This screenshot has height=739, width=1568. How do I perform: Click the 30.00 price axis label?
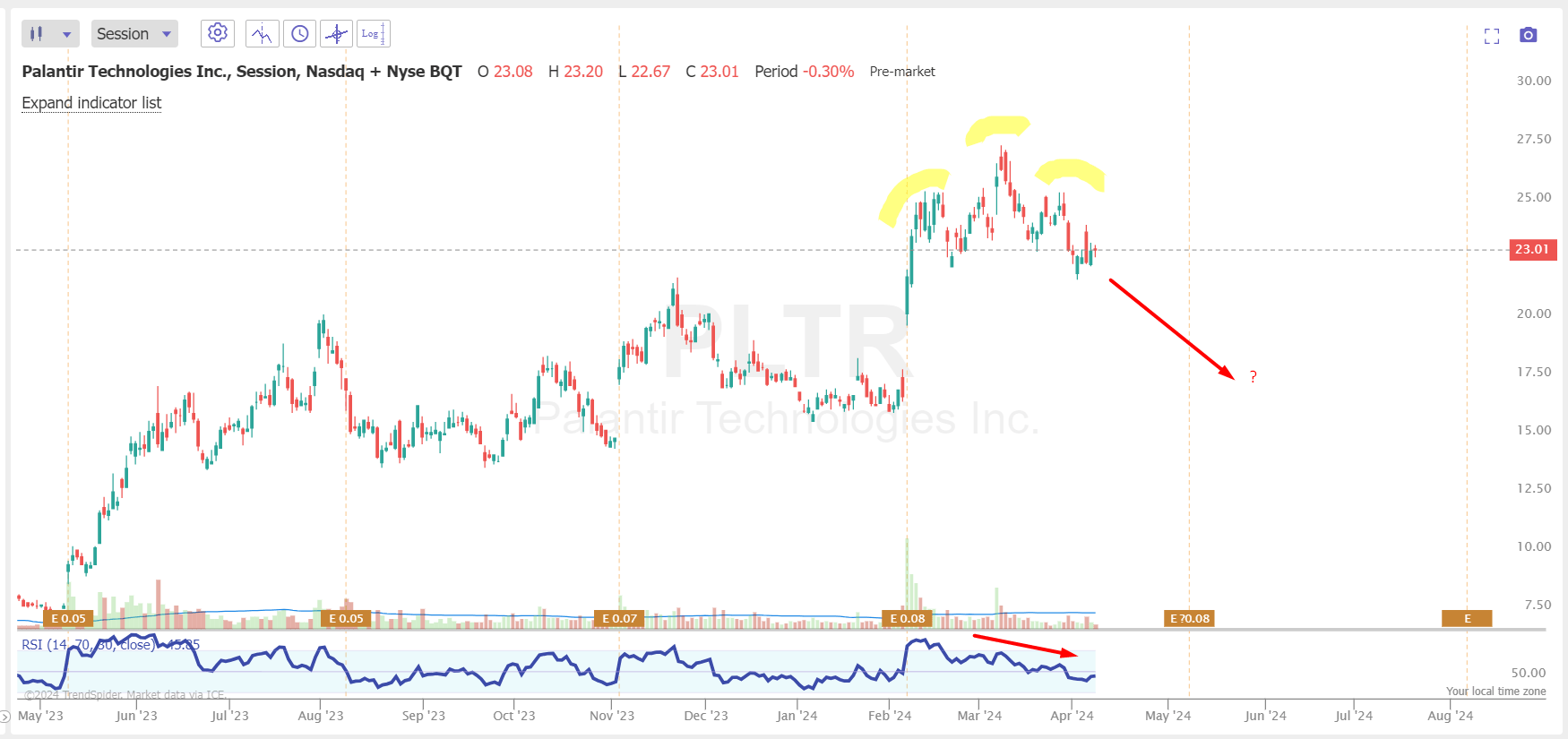(x=1534, y=81)
